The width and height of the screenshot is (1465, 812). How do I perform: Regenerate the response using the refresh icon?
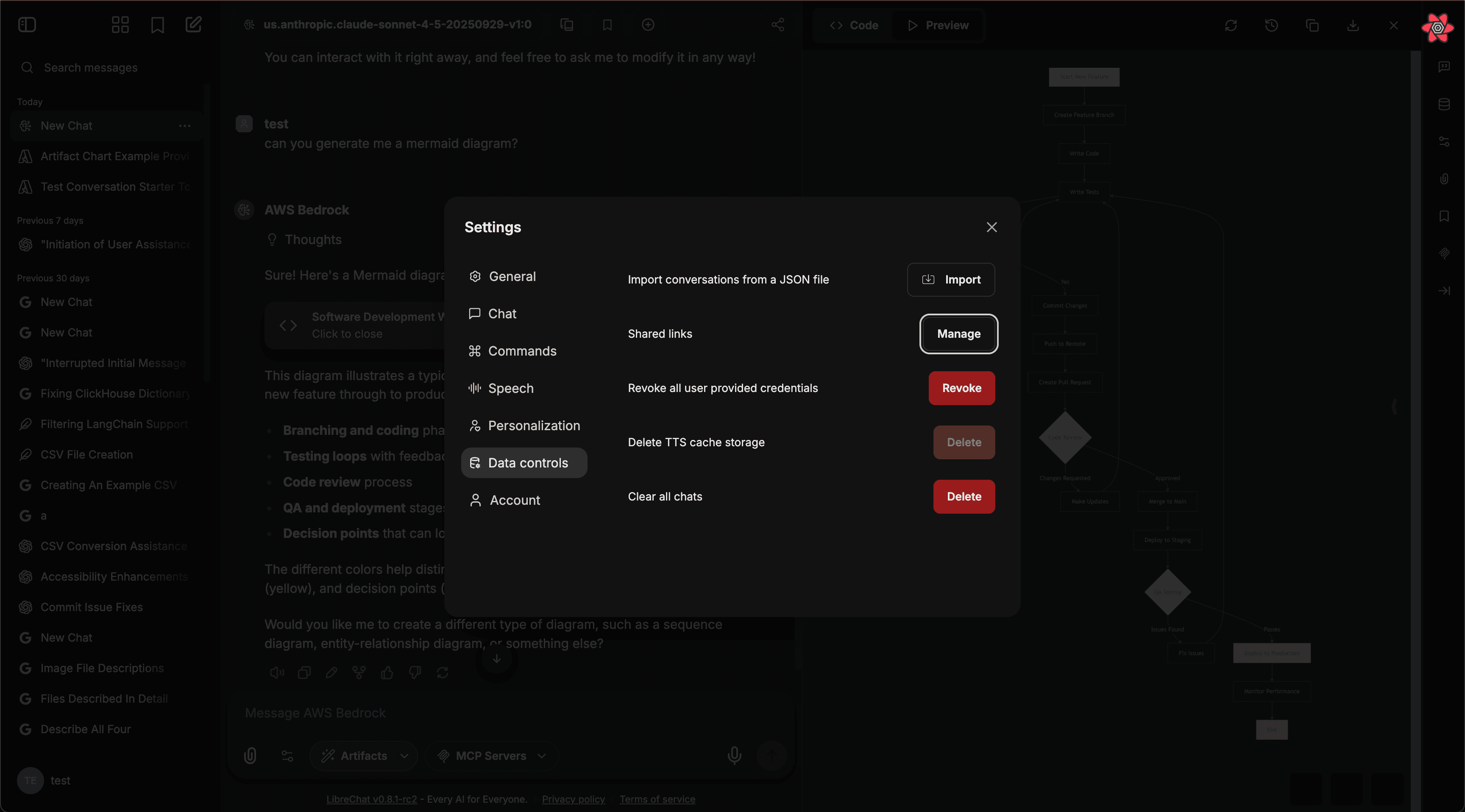(443, 673)
